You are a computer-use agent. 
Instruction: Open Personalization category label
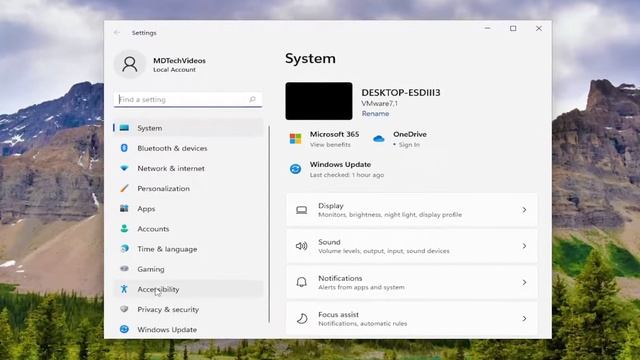163,189
